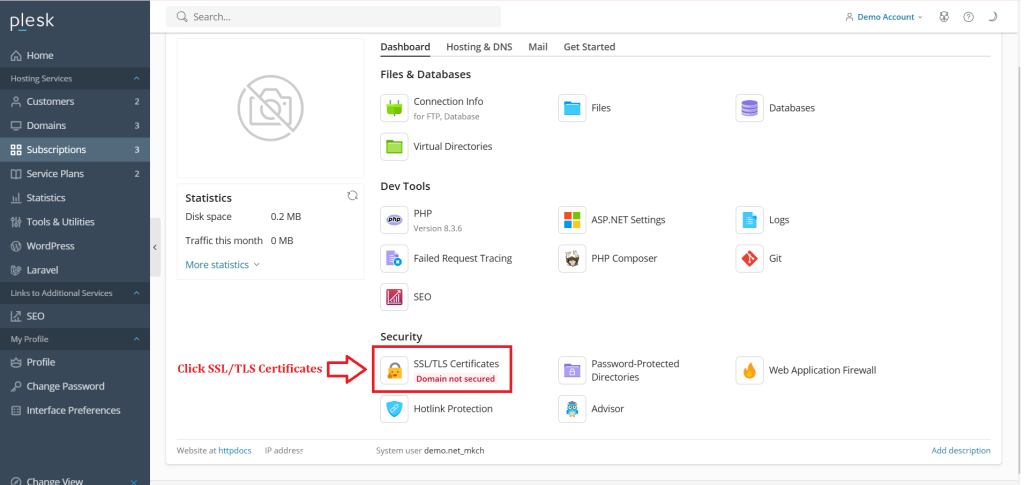Click Add description link
Image resolution: width=1024 pixels, height=485 pixels.
click(x=961, y=450)
